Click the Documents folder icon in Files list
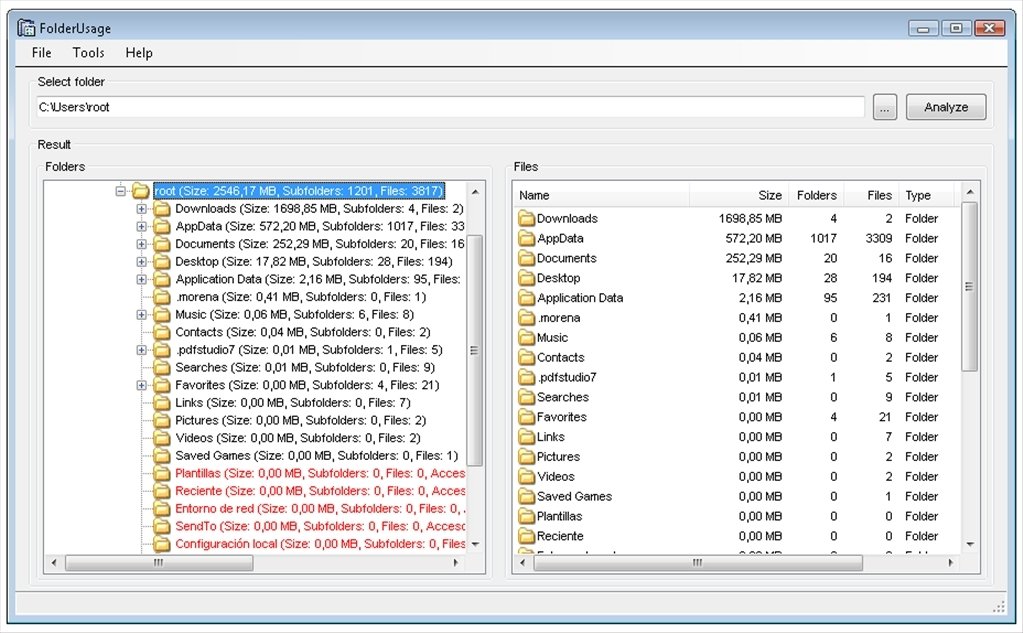1023x633 pixels. point(527,258)
